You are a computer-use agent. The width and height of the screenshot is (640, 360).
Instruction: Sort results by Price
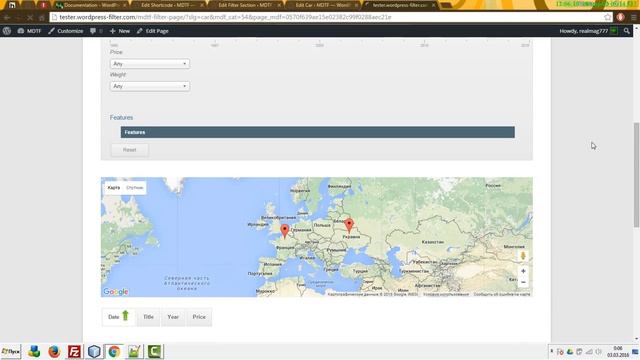pos(199,317)
